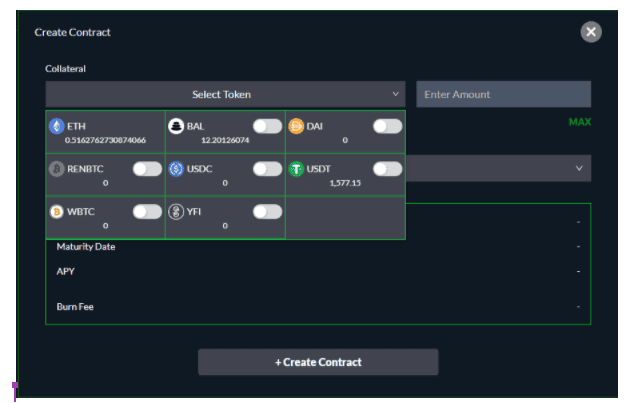Toggle the BAL token switch

click(267, 126)
